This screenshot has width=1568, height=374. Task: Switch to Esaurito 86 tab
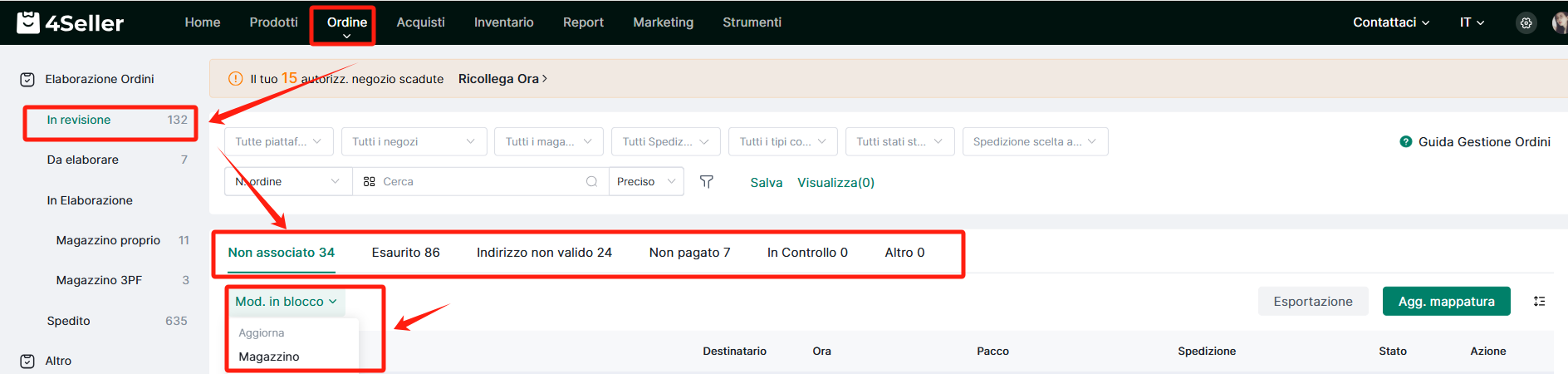(406, 253)
